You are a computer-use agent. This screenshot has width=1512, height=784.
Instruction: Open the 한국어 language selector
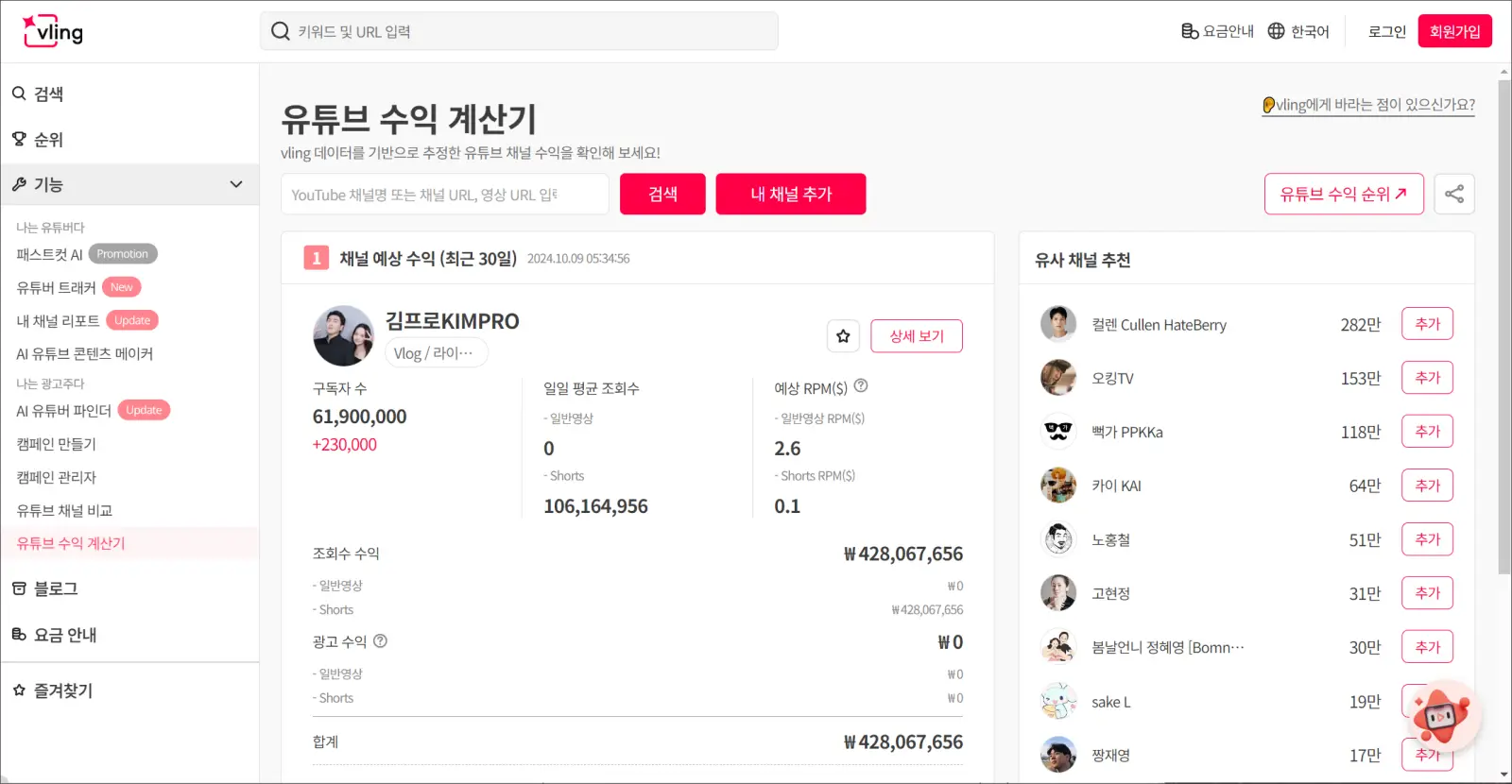pos(1298,31)
